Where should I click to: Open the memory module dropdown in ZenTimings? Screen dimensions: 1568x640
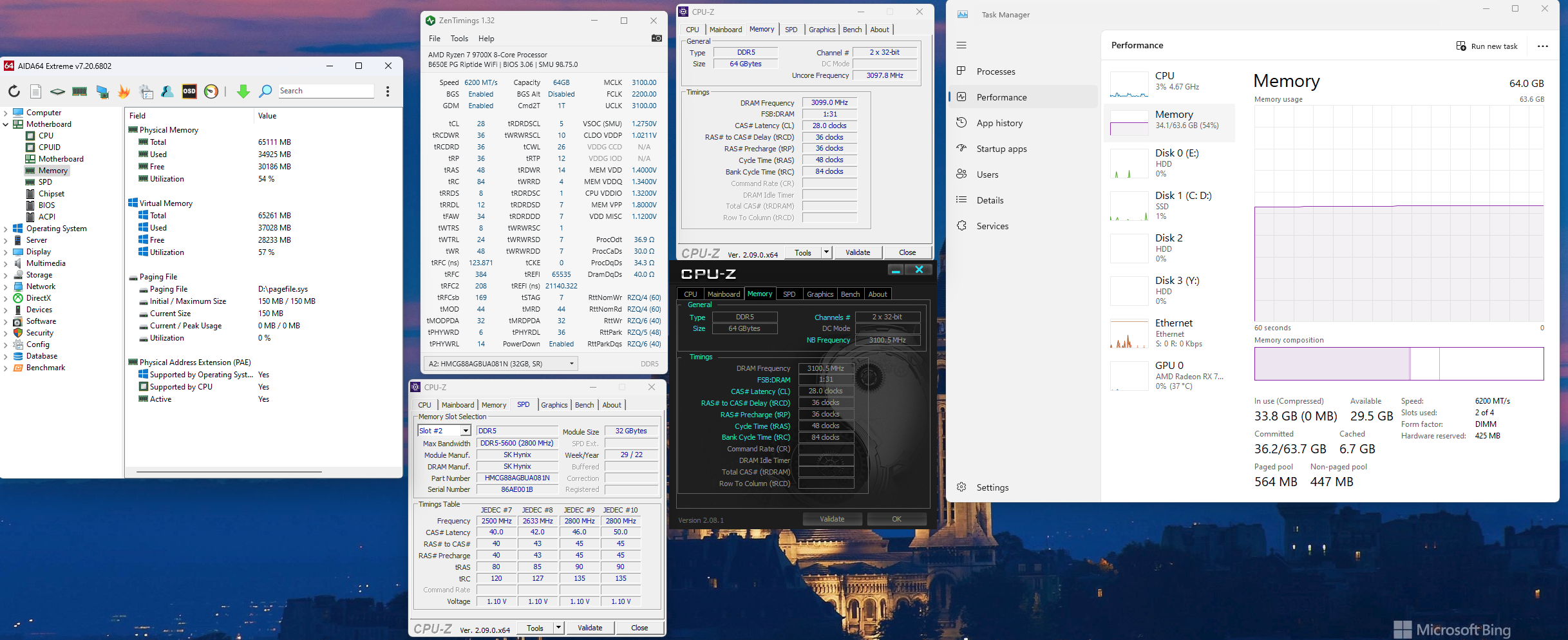tap(500, 364)
